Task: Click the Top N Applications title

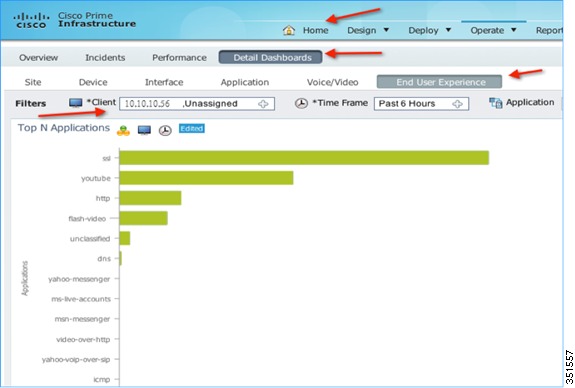Action: tap(64, 128)
